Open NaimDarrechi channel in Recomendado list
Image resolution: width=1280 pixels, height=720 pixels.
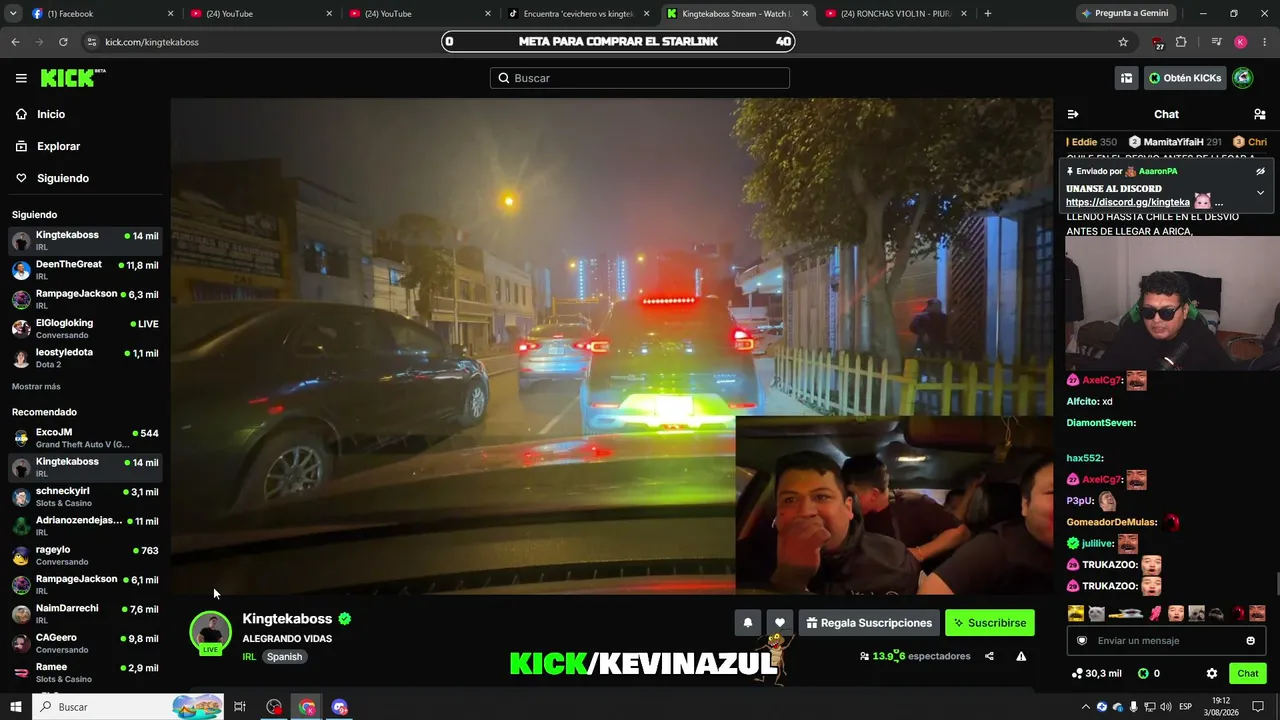pos(85,614)
